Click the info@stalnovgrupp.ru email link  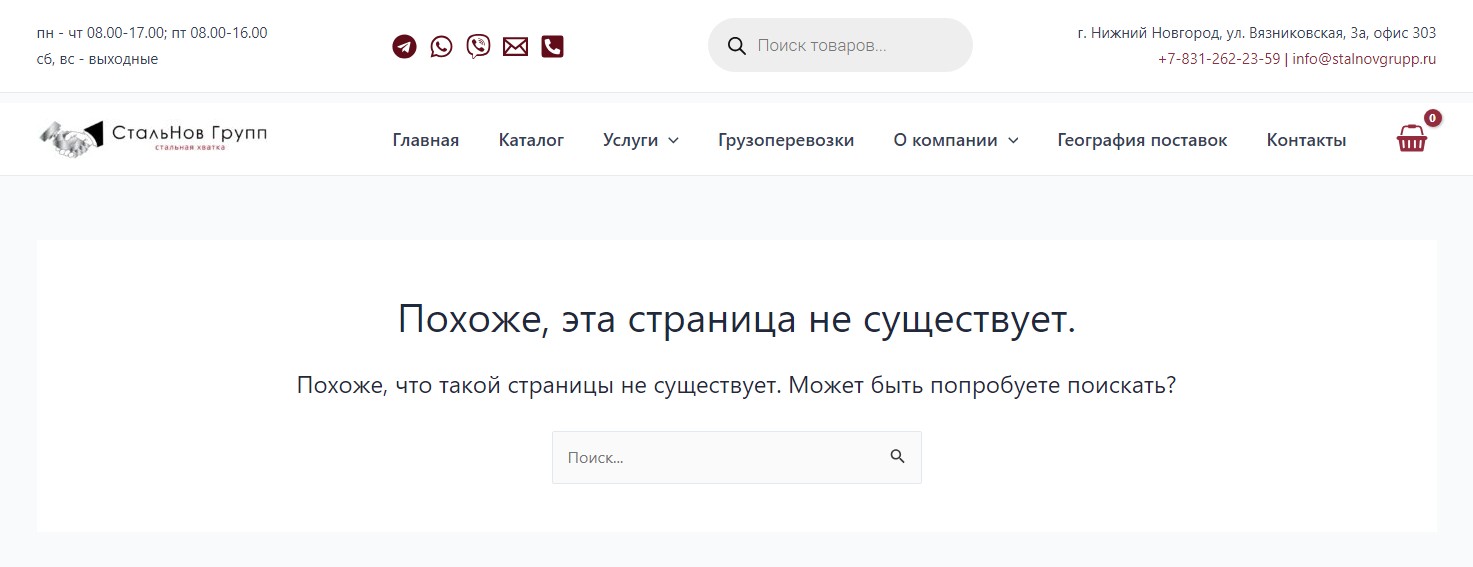1364,59
